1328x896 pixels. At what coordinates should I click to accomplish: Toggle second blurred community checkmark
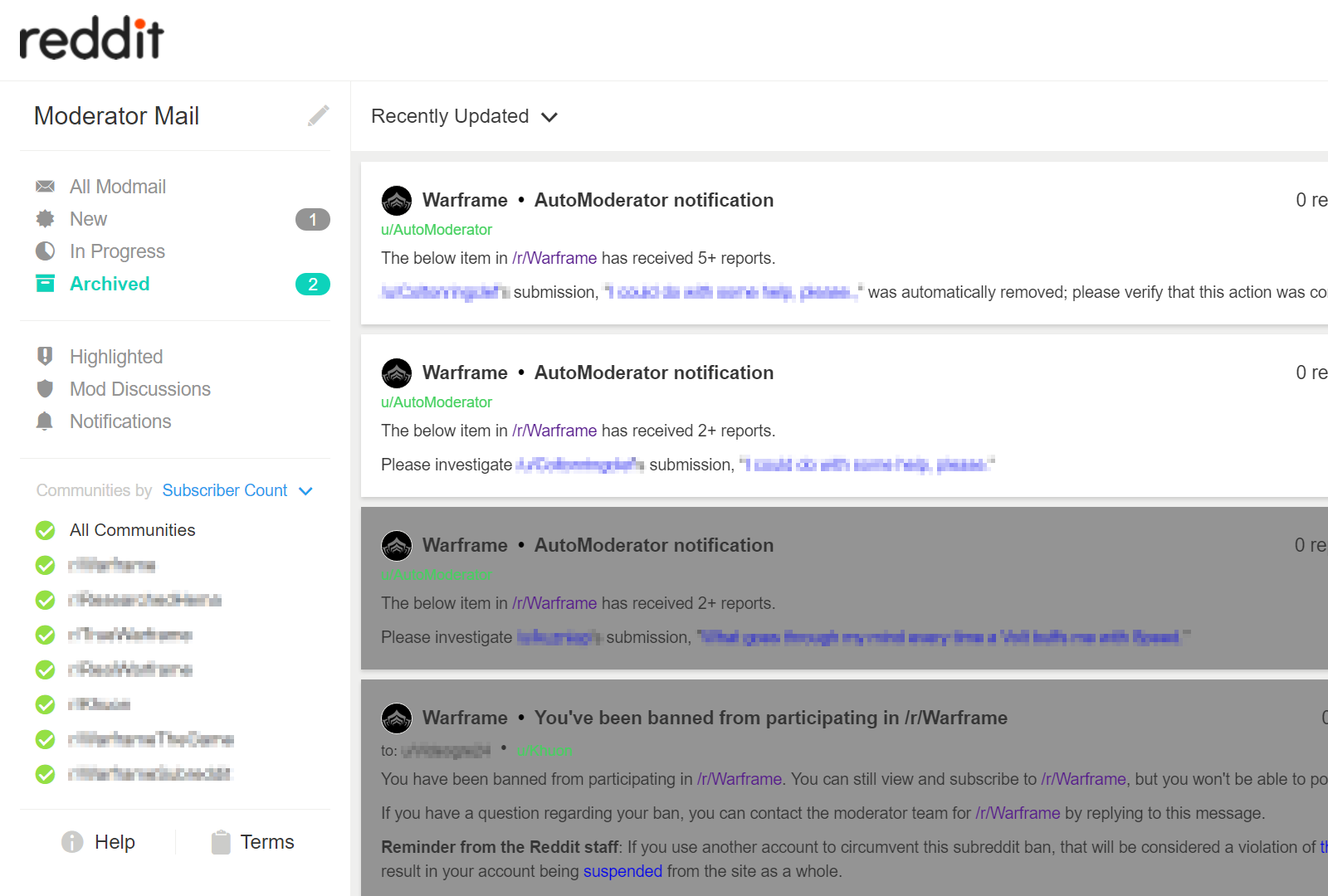(x=46, y=600)
